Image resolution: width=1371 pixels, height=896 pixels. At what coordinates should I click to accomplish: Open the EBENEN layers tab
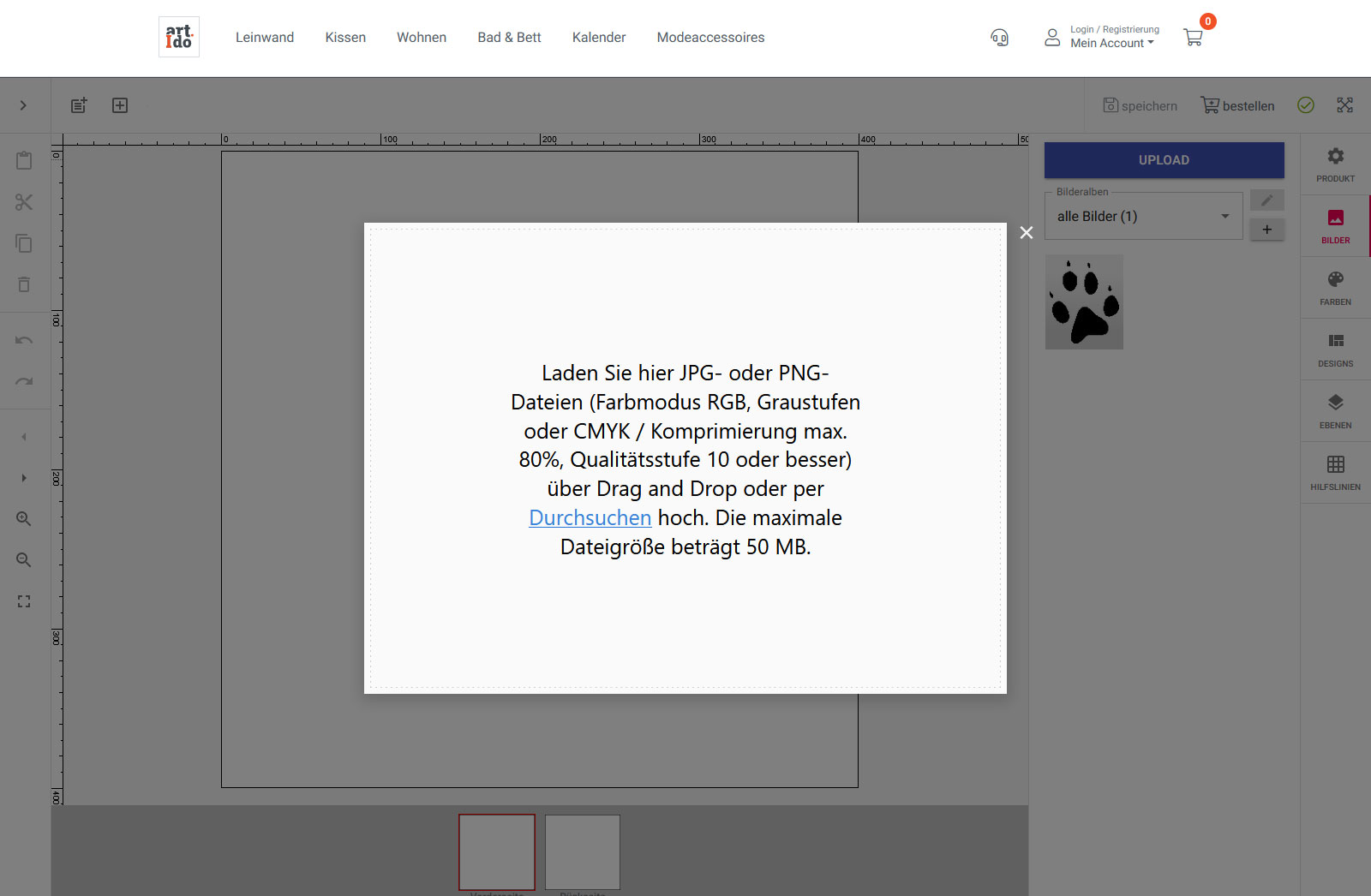(1335, 411)
